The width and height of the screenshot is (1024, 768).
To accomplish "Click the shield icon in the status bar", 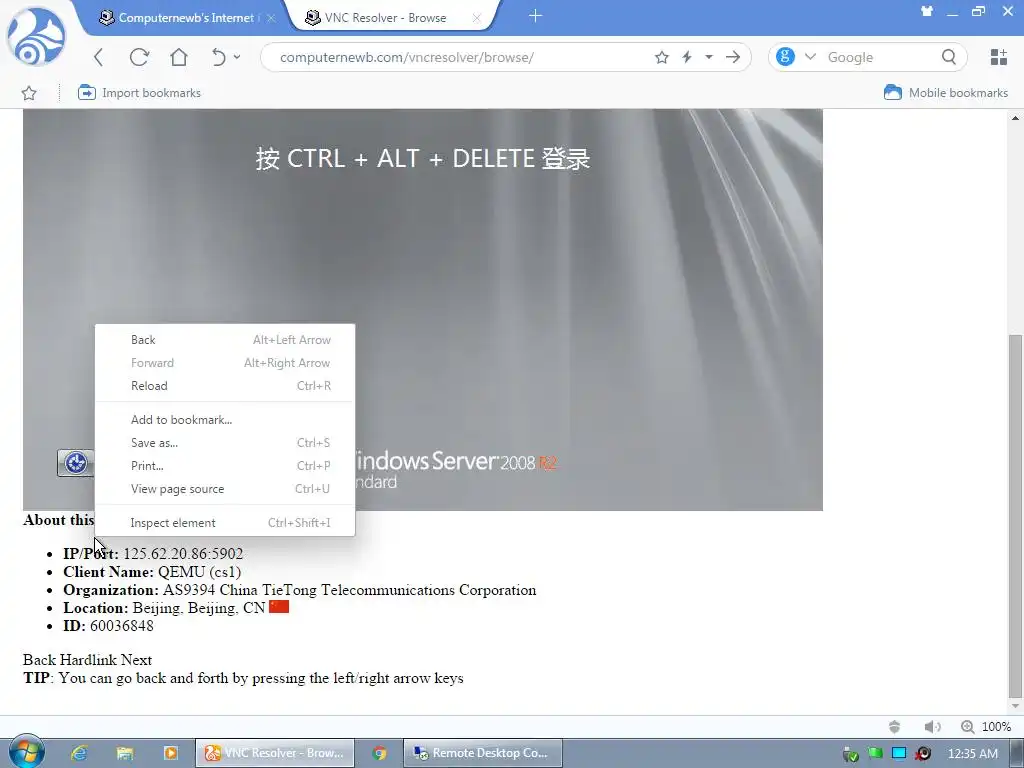I will [x=895, y=727].
